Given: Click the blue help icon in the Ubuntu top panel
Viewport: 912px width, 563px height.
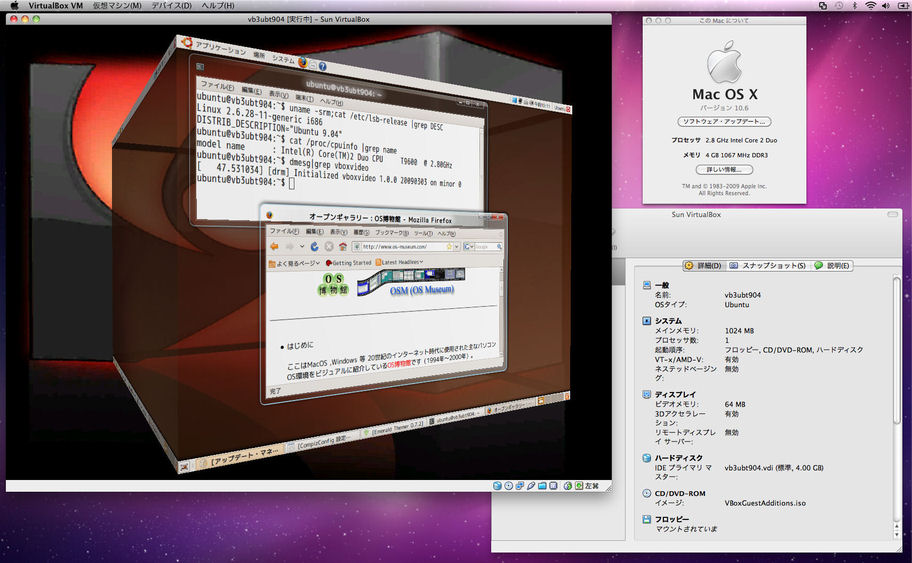Looking at the screenshot, I should click(x=323, y=66).
